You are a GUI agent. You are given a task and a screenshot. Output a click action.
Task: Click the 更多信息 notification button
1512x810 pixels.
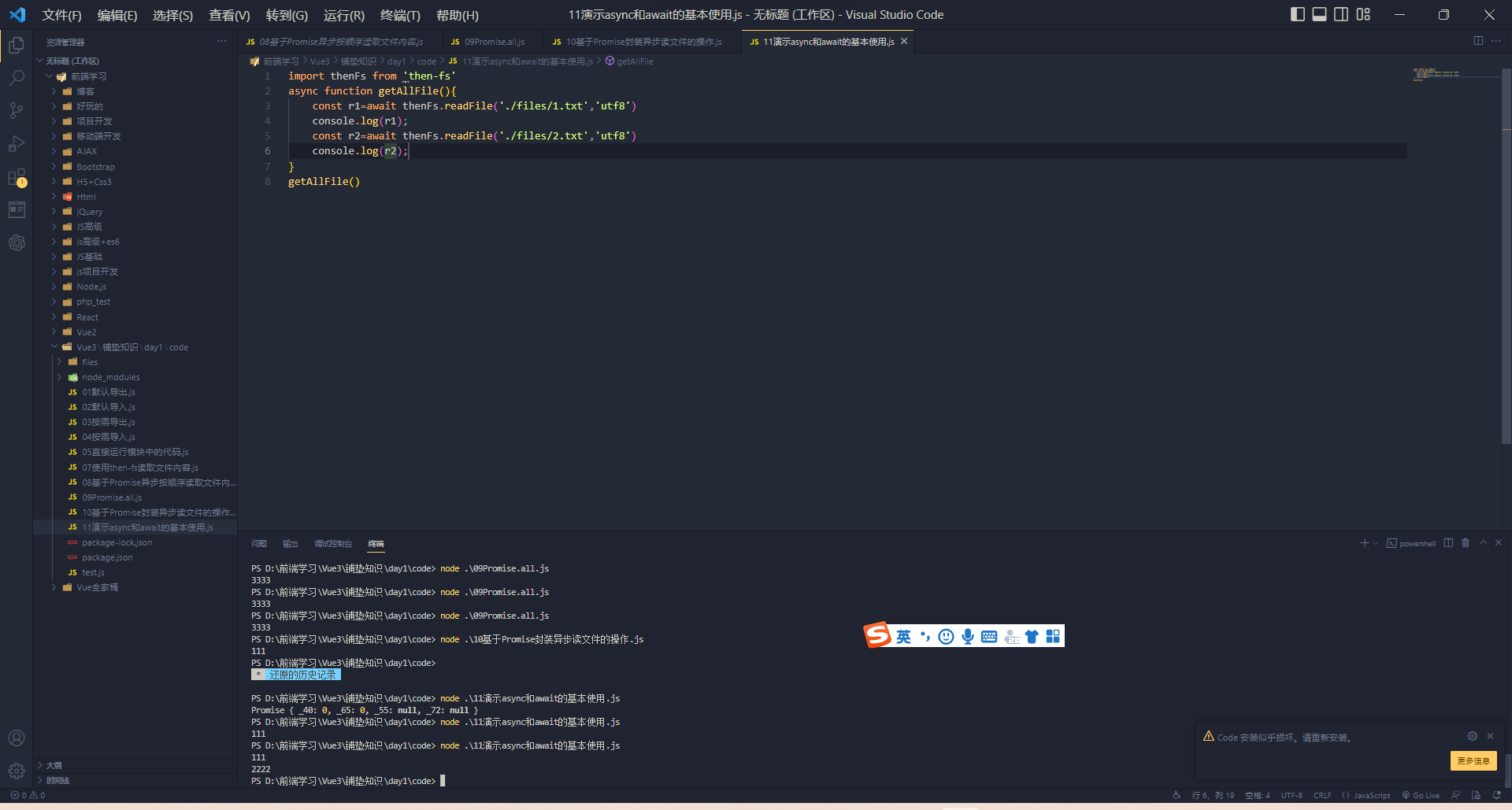point(1473,760)
